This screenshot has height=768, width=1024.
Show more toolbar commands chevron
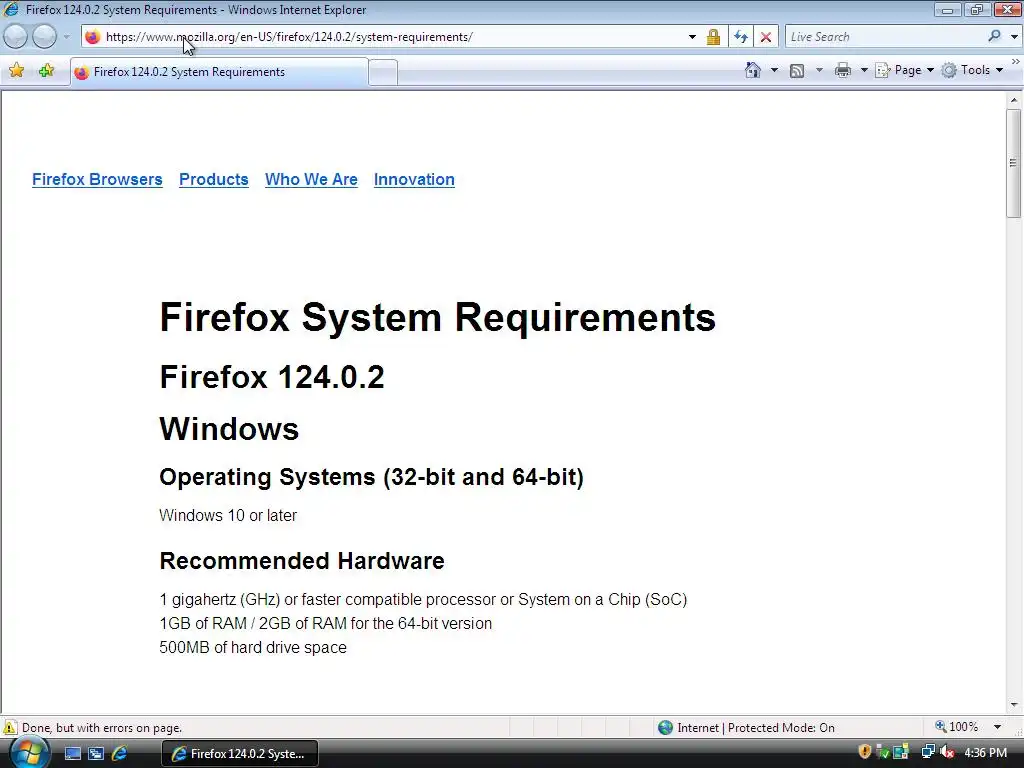[x=1016, y=61]
